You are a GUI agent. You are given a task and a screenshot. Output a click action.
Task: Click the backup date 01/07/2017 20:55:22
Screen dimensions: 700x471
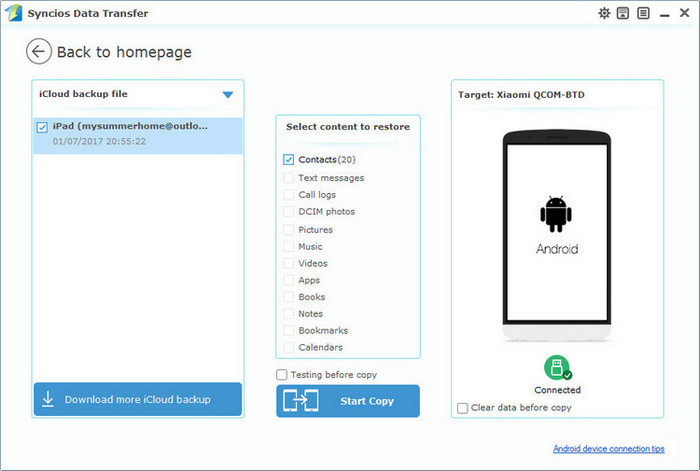tap(99, 142)
